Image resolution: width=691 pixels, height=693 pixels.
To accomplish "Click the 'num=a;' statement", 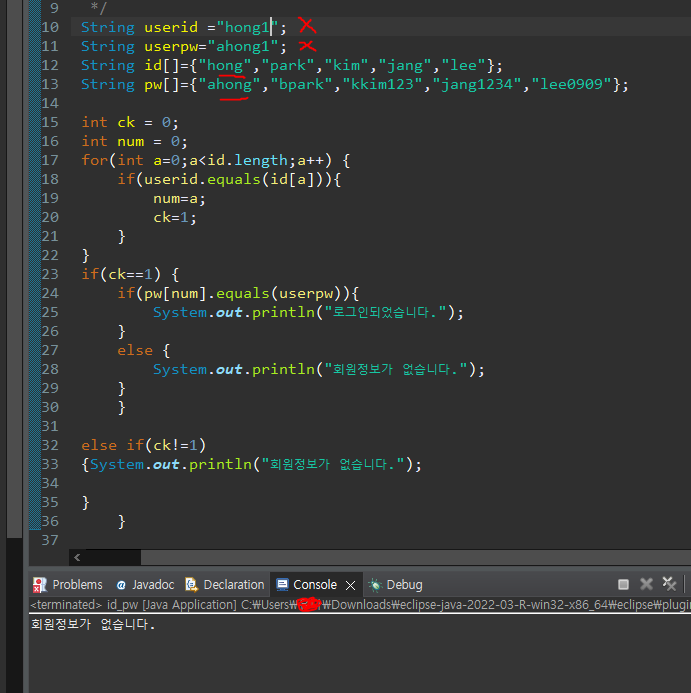I will [179, 198].
